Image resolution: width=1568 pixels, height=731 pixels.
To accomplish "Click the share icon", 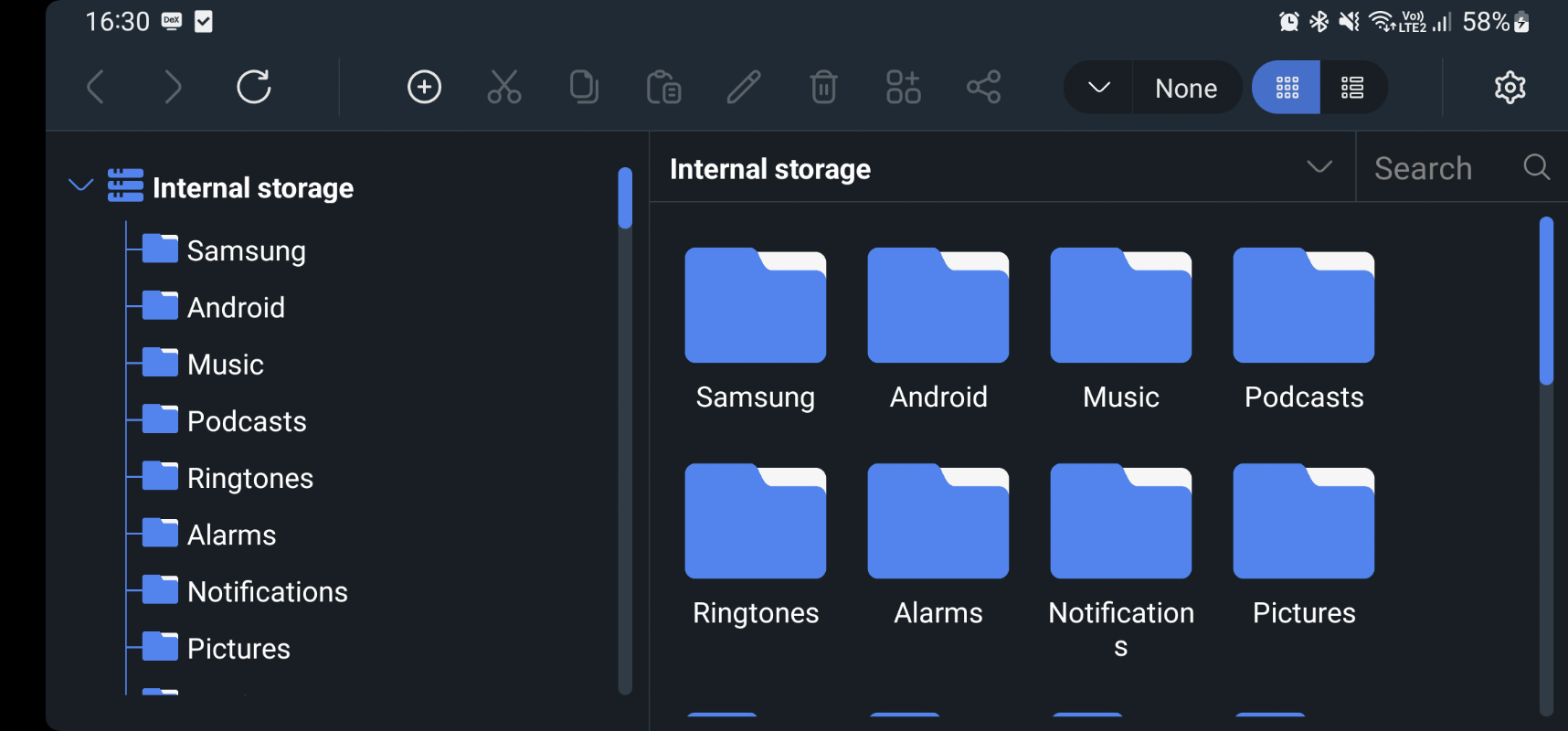I will click(984, 88).
